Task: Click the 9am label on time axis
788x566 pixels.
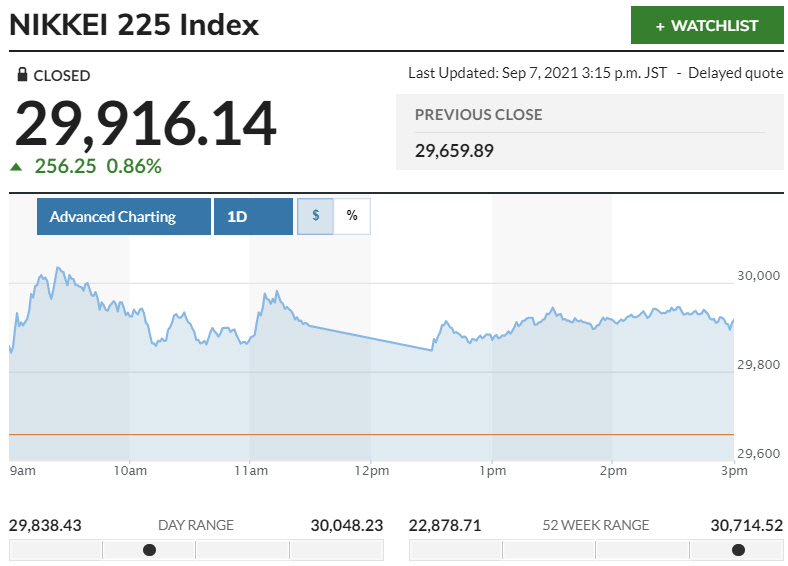Action: click(x=23, y=471)
